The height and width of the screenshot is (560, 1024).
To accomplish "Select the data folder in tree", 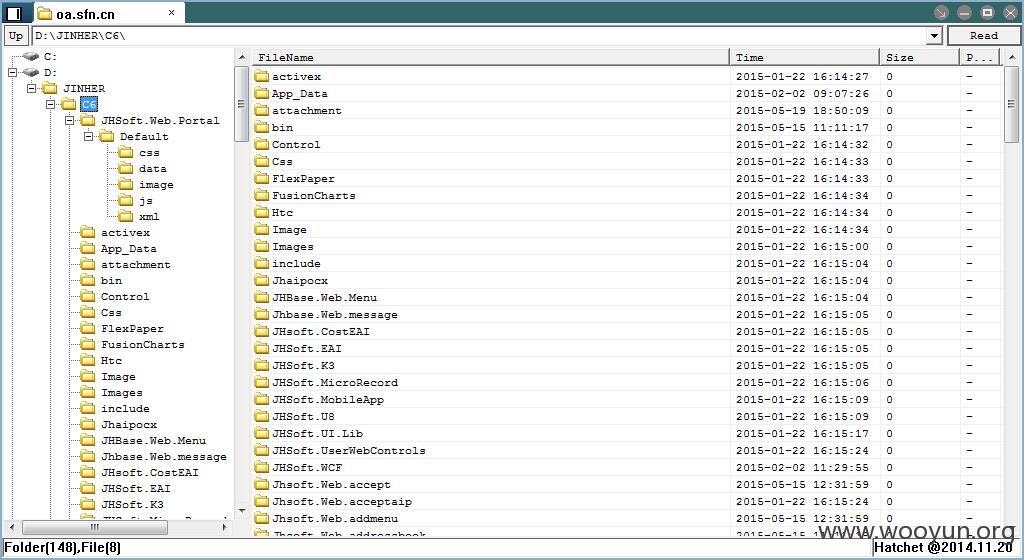I will click(x=152, y=168).
